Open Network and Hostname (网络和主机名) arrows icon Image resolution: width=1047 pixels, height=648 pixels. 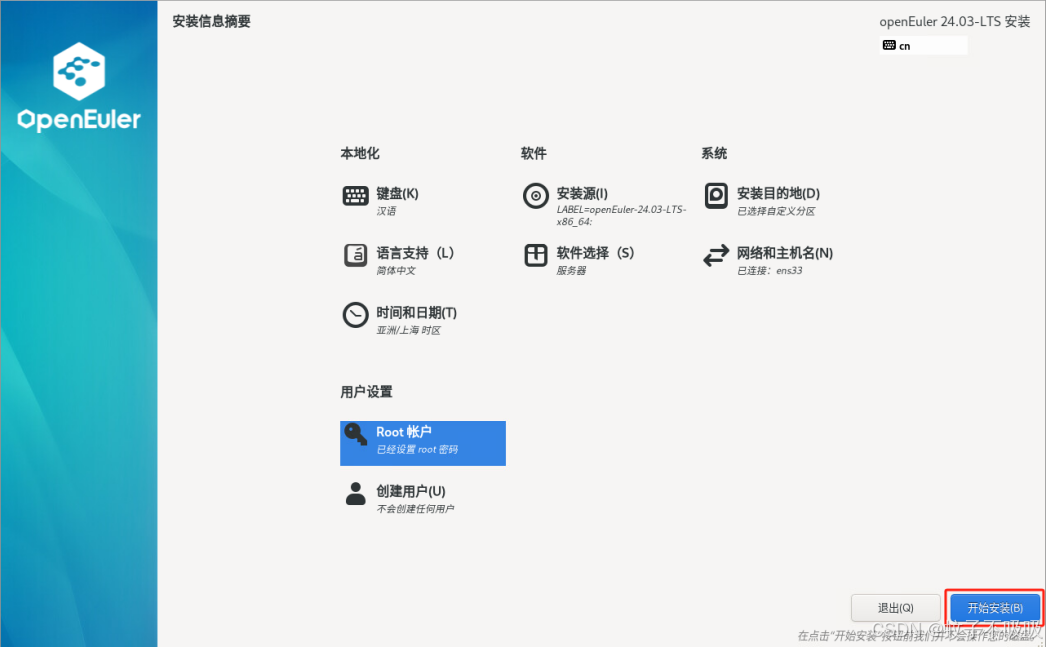(x=716, y=255)
